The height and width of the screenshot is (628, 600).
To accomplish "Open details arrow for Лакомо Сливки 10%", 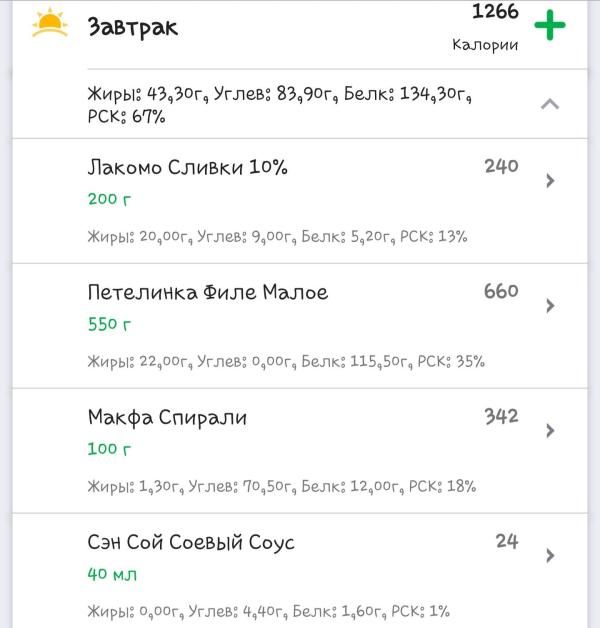I will (x=550, y=181).
